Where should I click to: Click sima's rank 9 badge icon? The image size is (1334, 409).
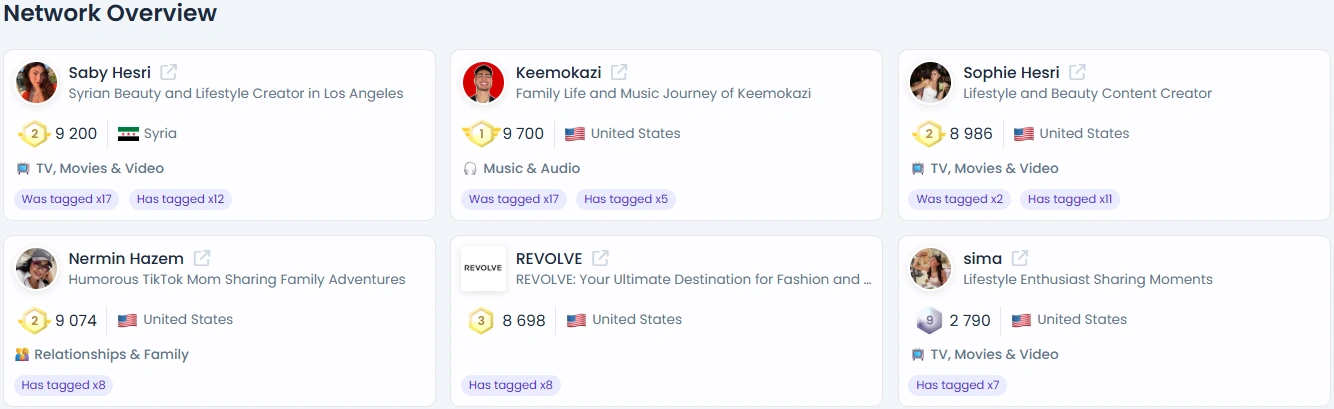pyautogui.click(x=929, y=320)
